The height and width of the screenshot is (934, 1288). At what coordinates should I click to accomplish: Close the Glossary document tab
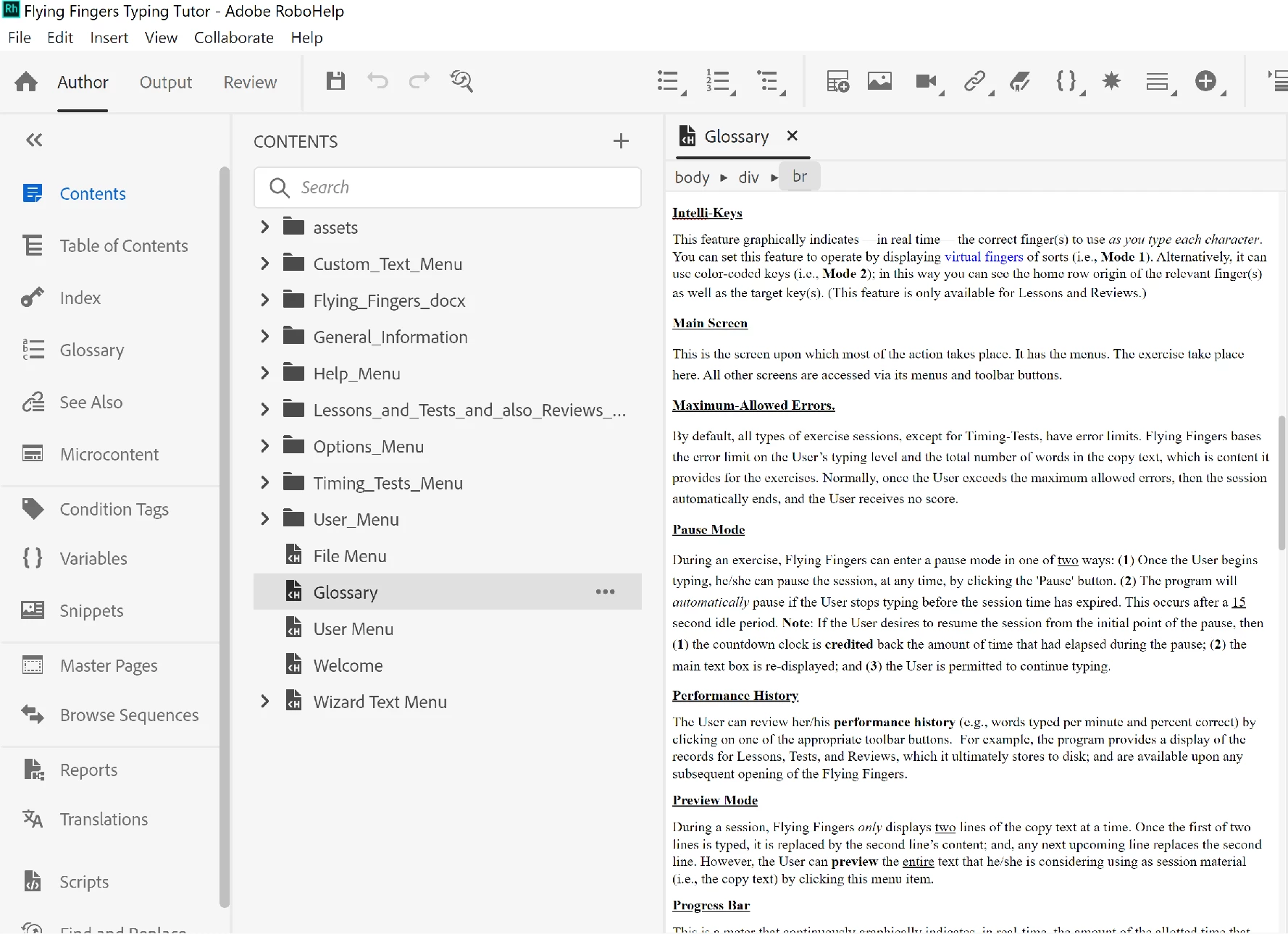tap(793, 136)
